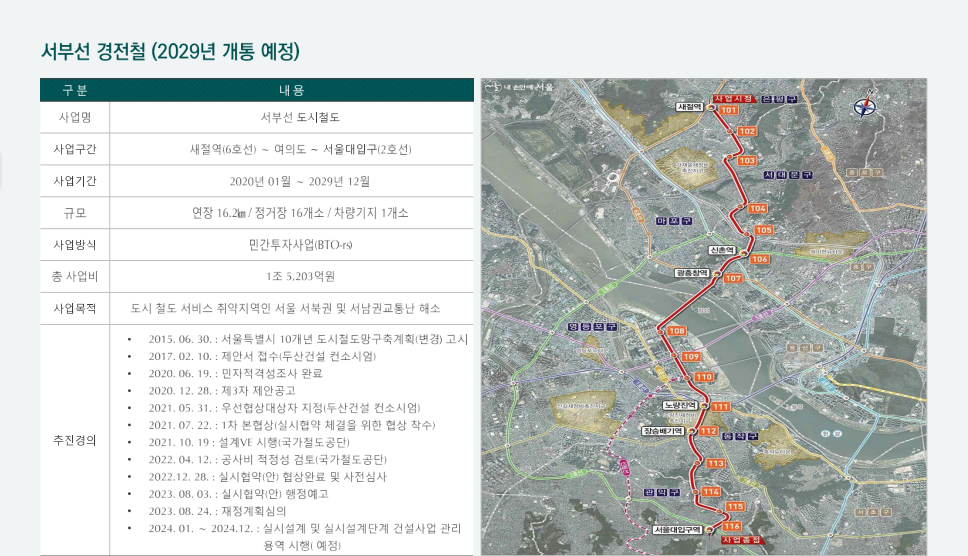Select station marker 101 on the route

[x=729, y=110]
